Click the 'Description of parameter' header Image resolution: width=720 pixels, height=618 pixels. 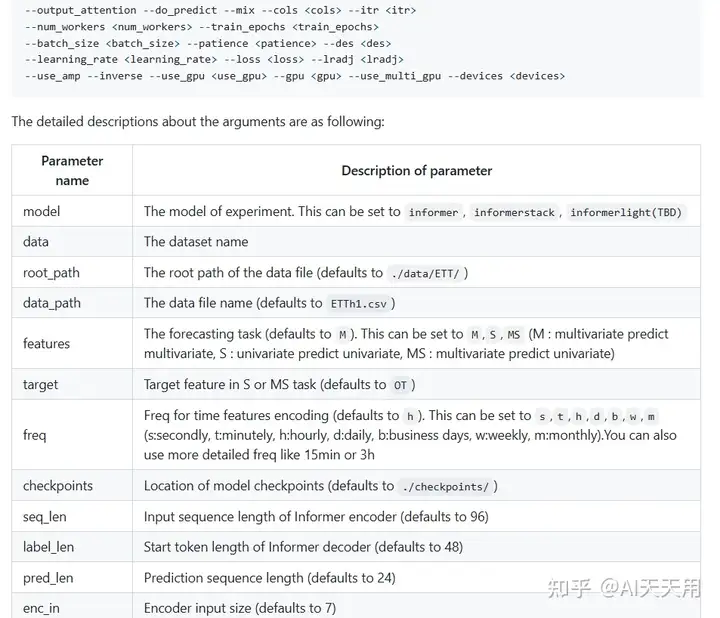point(416,171)
